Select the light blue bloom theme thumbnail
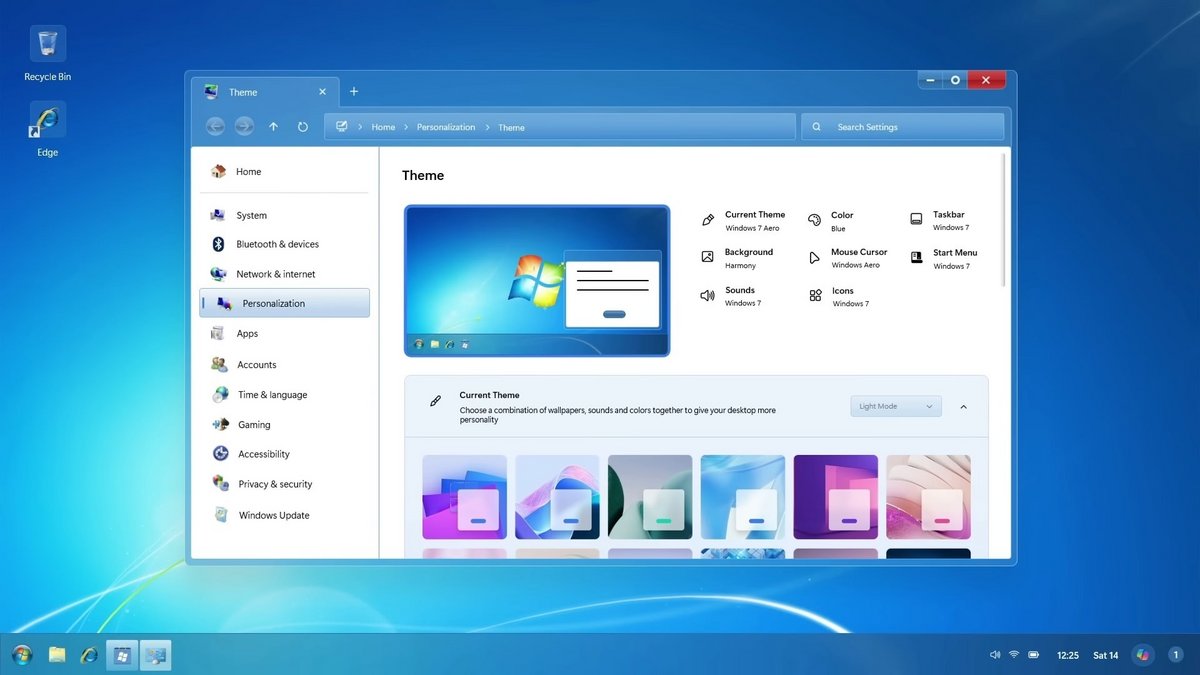 743,497
